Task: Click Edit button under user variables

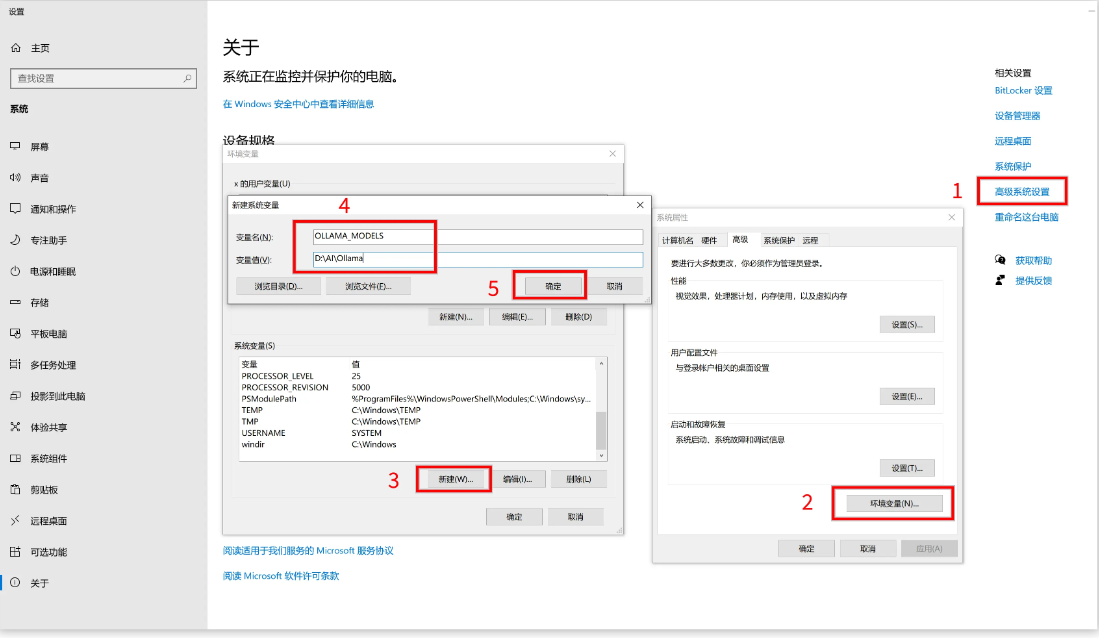Action: (x=517, y=317)
